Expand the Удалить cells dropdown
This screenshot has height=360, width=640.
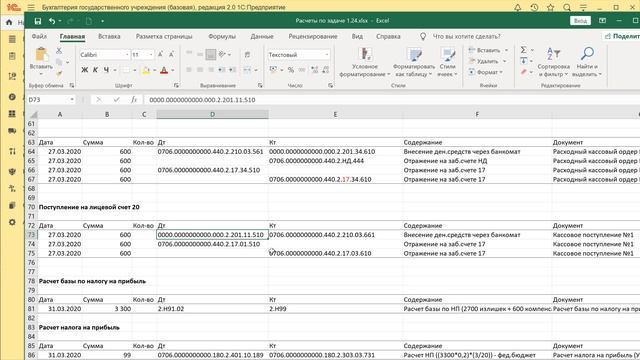point(504,61)
